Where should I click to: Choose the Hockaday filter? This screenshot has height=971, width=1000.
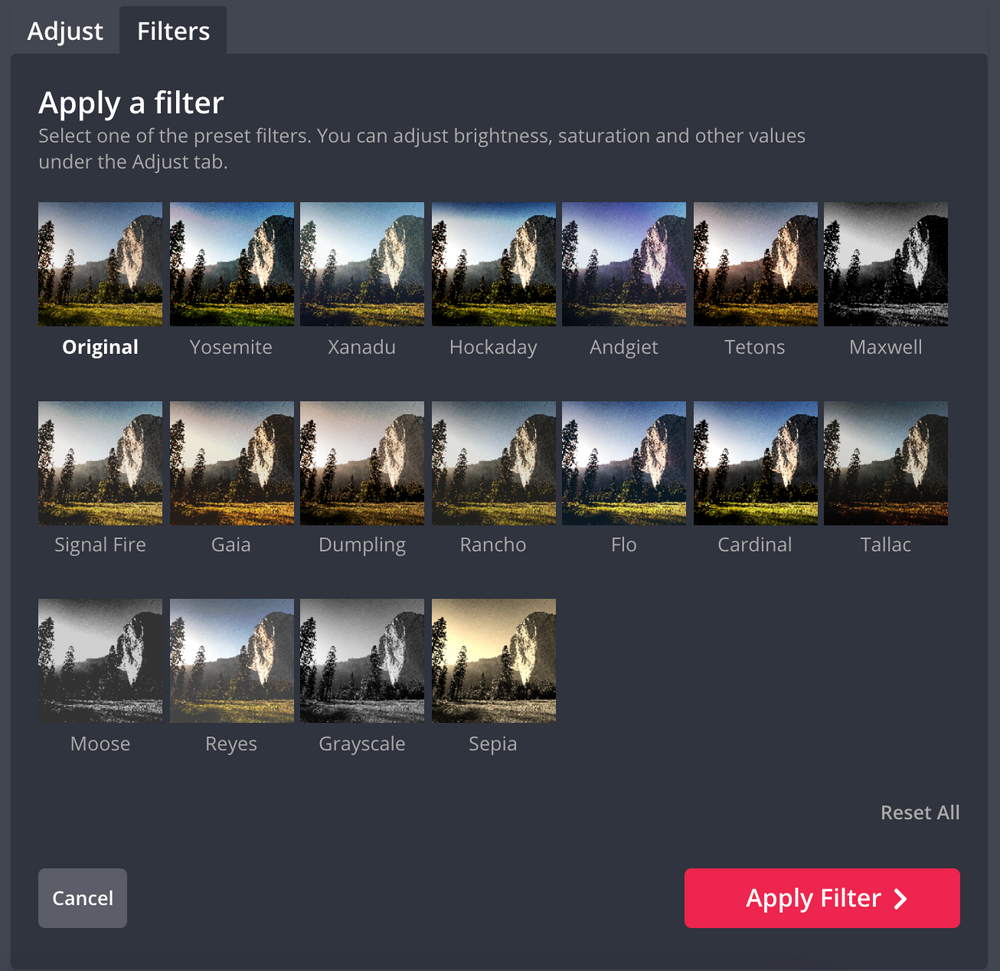[x=493, y=263]
